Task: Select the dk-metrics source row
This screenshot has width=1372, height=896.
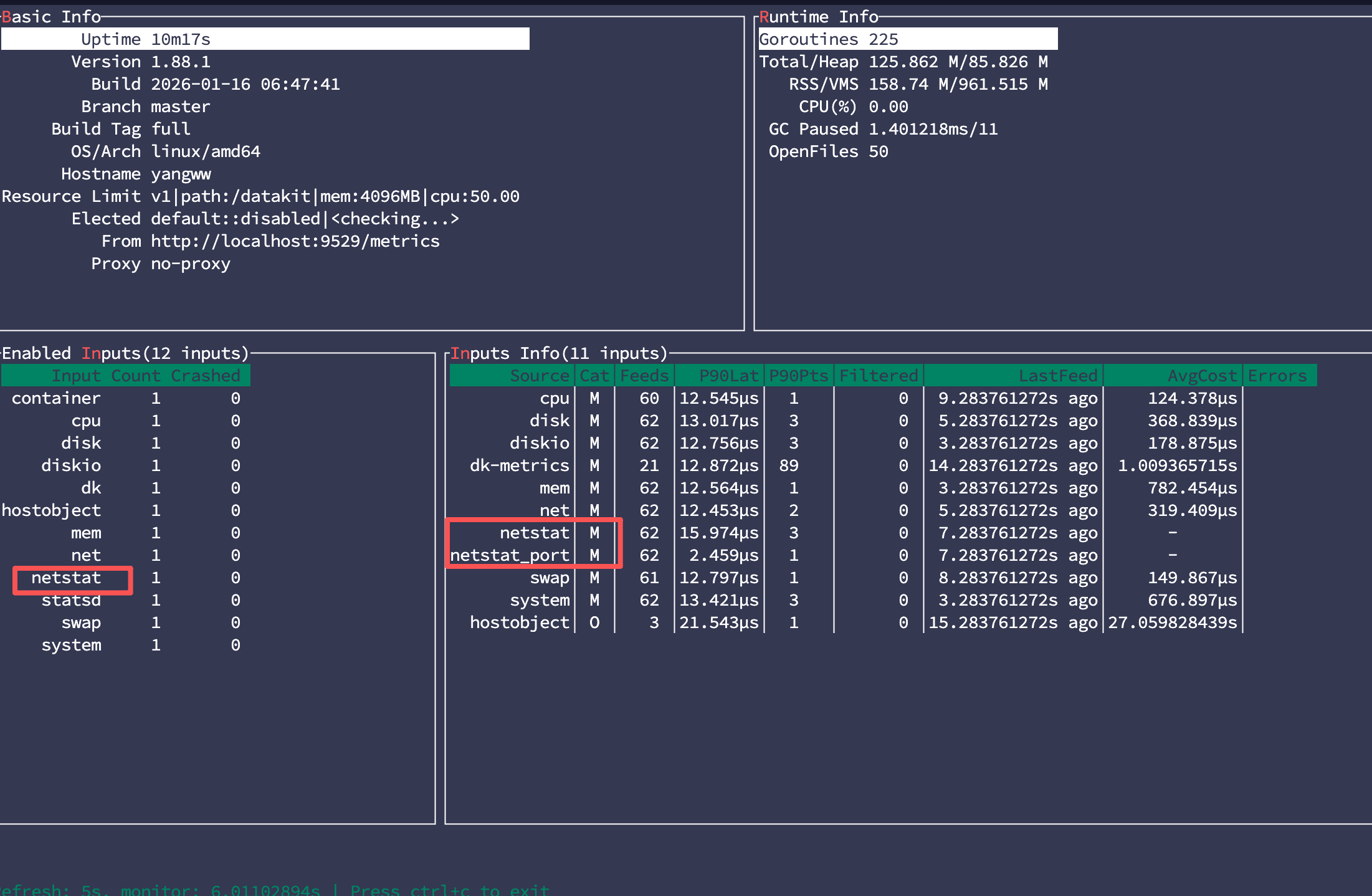Action: [519, 466]
